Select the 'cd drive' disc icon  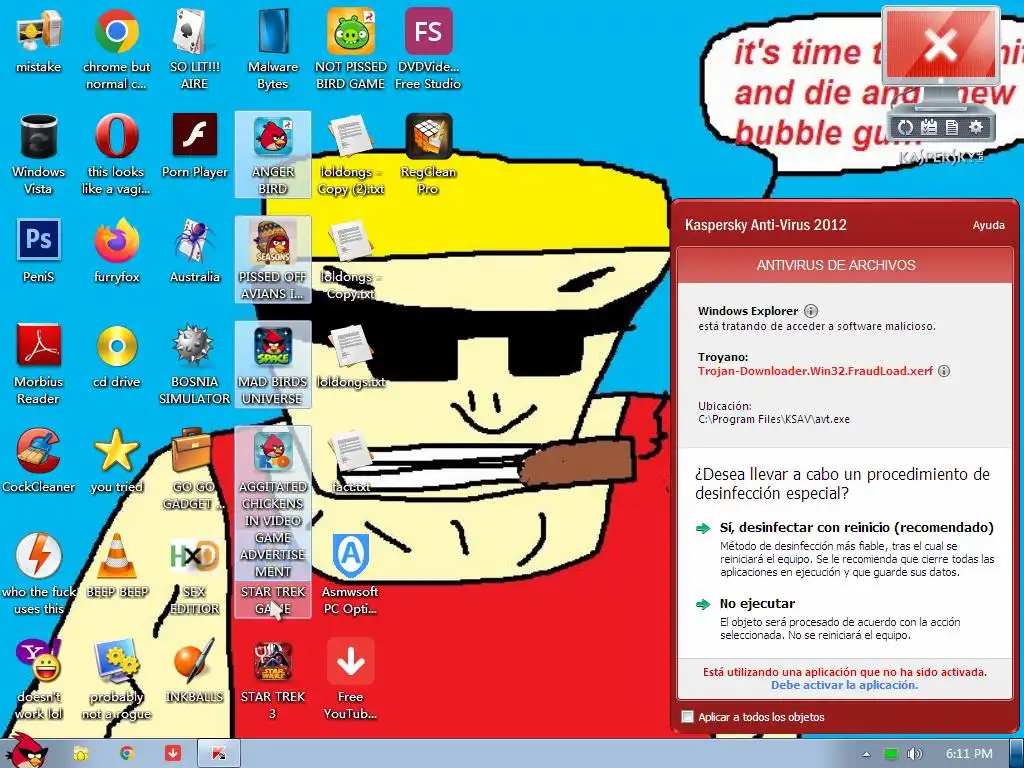[x=116, y=357]
